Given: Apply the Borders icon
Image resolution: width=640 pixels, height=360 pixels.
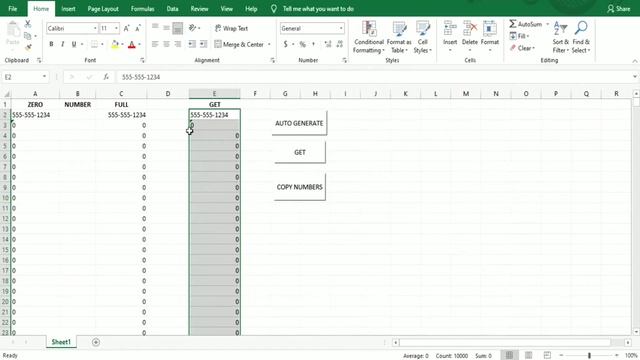Looking at the screenshot, I should tap(94, 44).
